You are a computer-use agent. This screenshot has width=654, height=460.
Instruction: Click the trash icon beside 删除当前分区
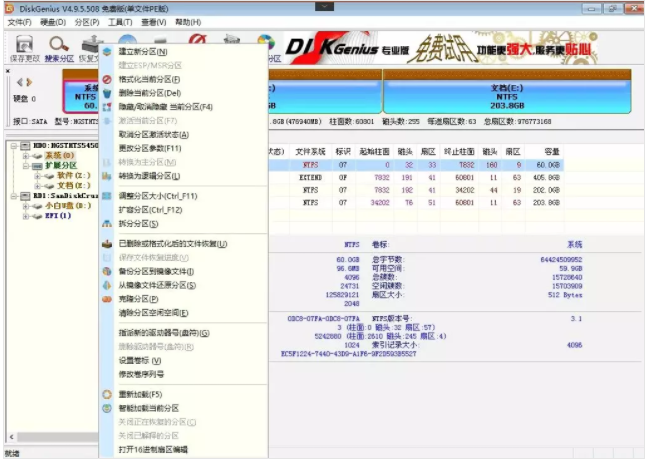pyautogui.click(x=107, y=93)
